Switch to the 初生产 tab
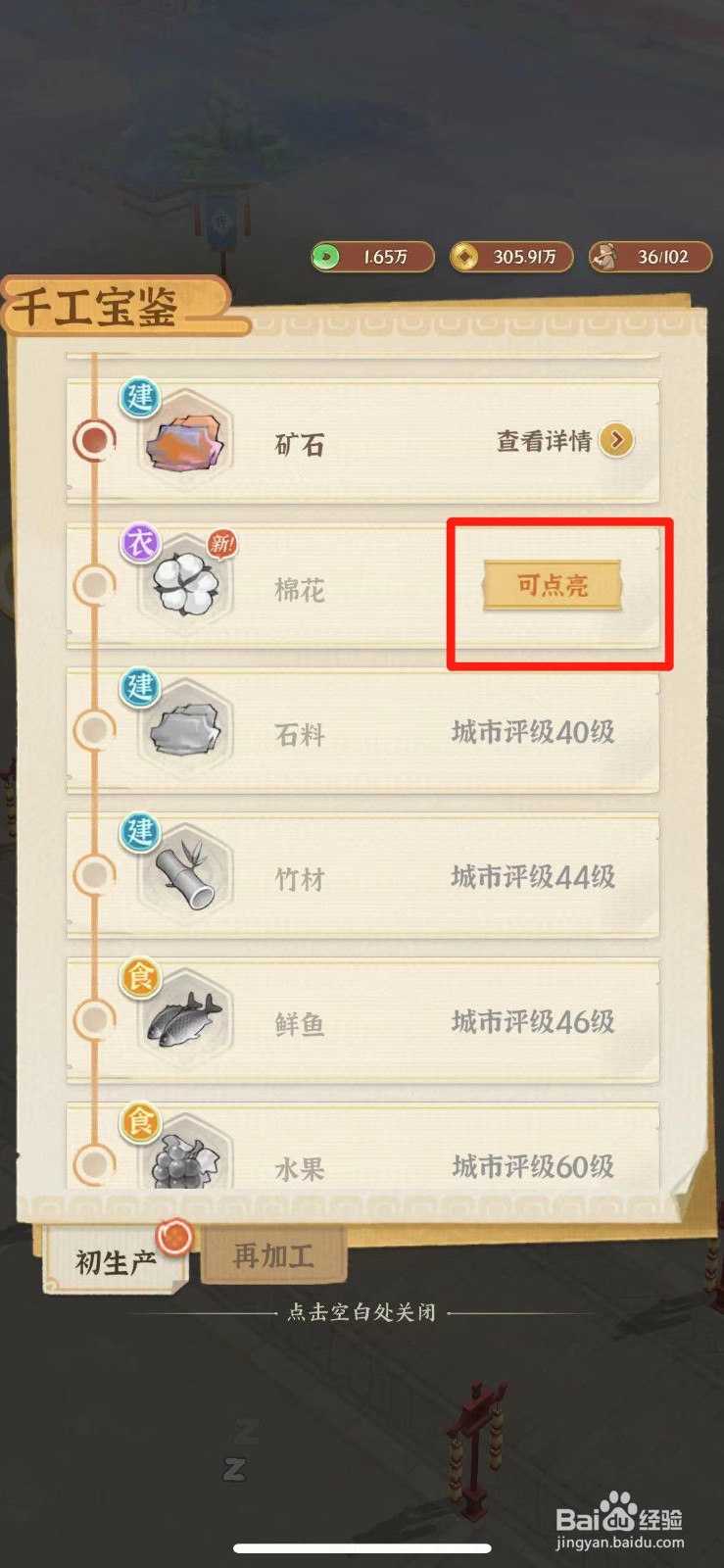Viewport: 724px width, 1568px height. (116, 1260)
